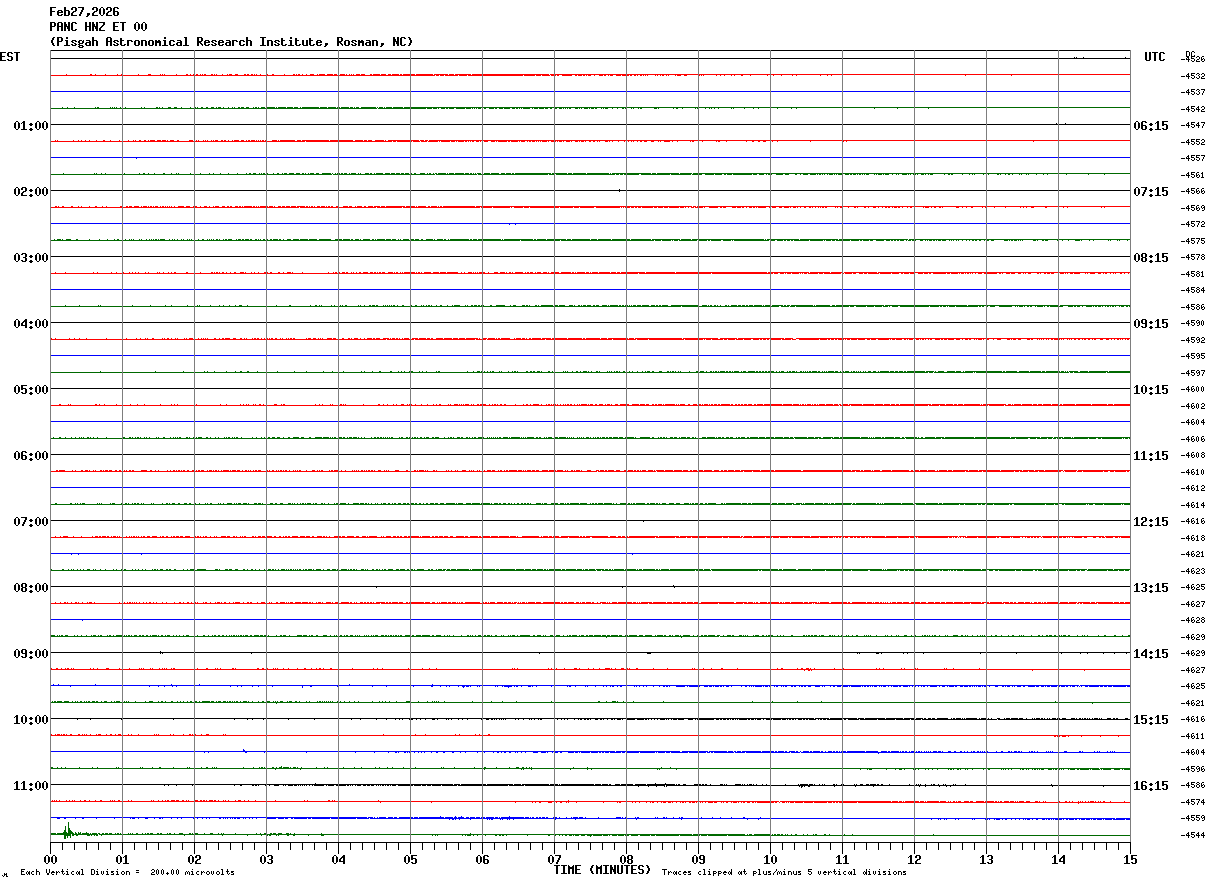Click DC offset value -4547
The image size is (1210, 886).
click(1193, 125)
